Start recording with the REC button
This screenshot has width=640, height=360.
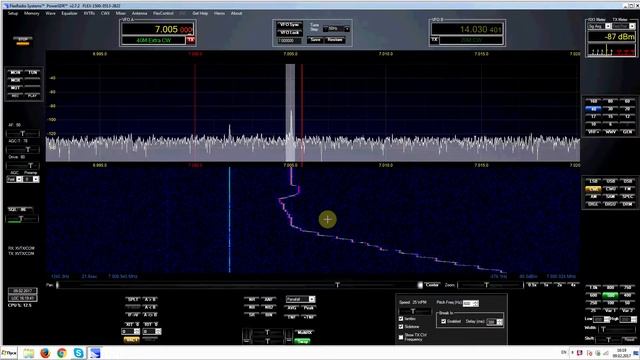pos(16,96)
